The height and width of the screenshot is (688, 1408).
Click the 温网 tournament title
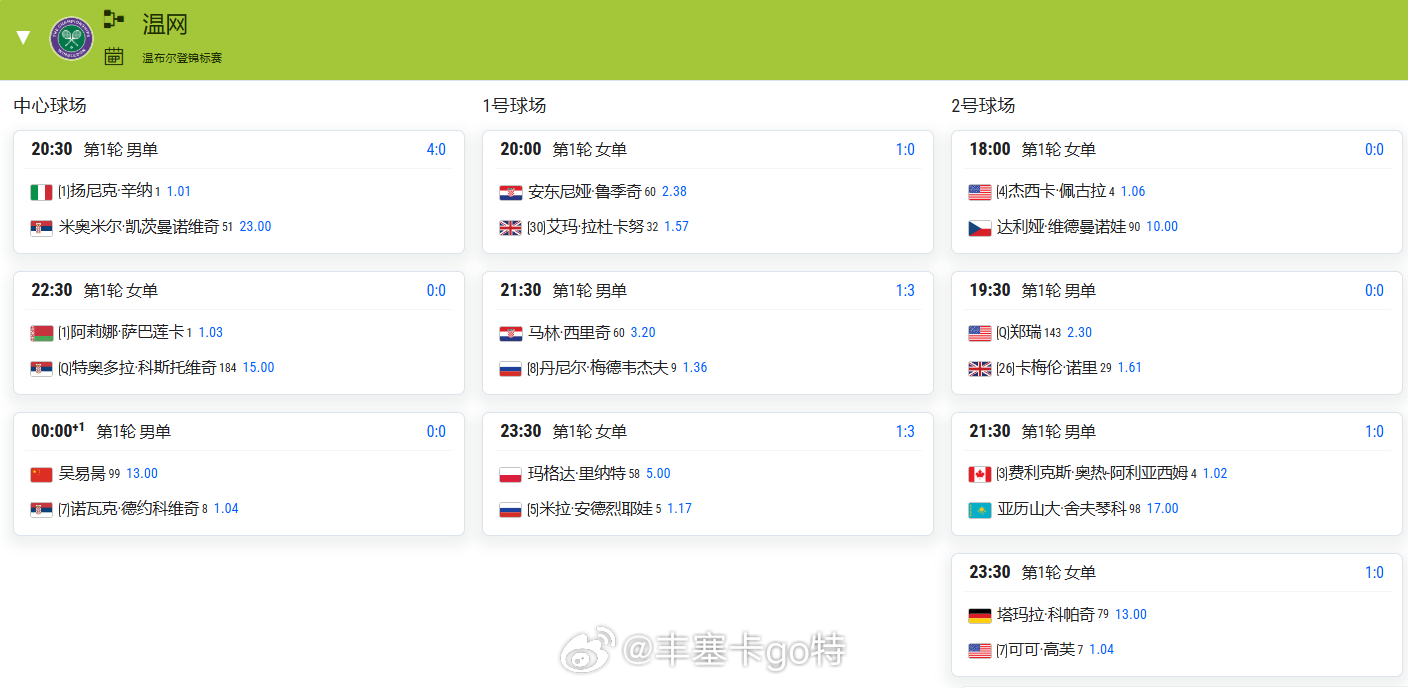point(165,24)
